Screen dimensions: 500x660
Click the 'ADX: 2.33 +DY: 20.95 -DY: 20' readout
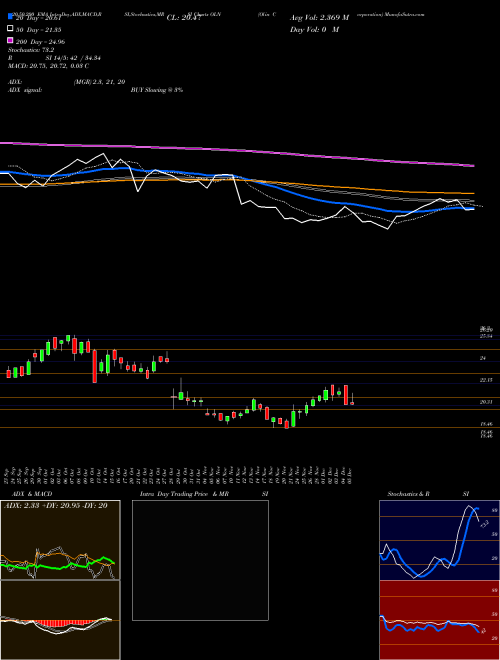(55, 505)
